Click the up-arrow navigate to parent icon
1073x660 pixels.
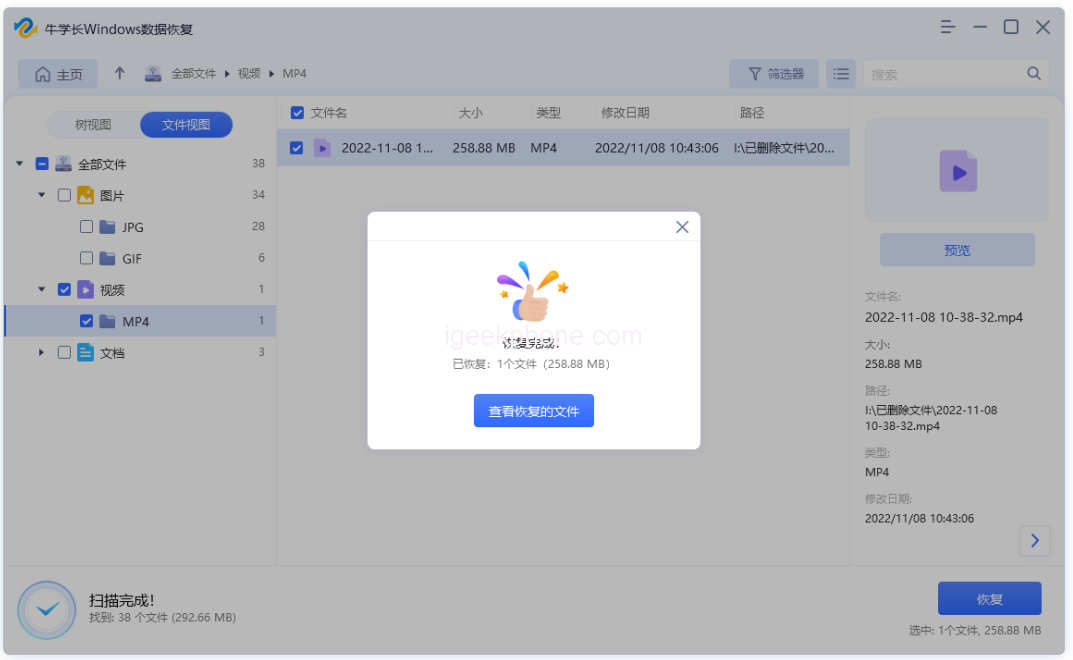click(120, 74)
